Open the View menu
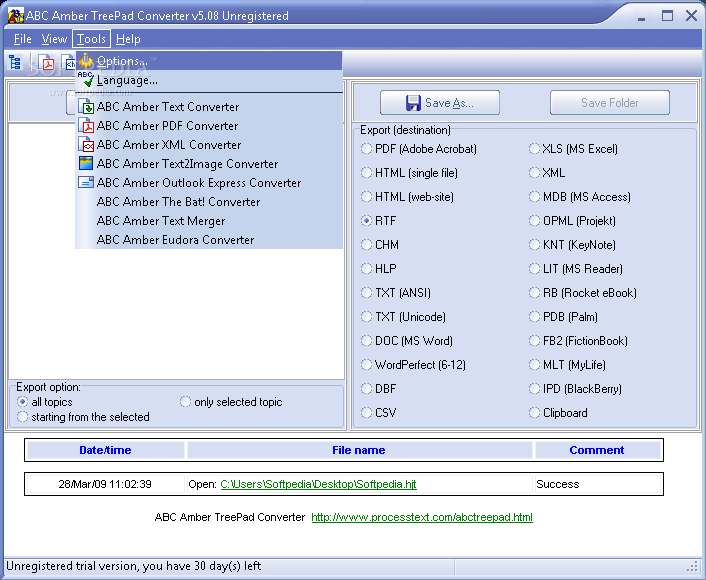706x580 pixels. [x=54, y=39]
